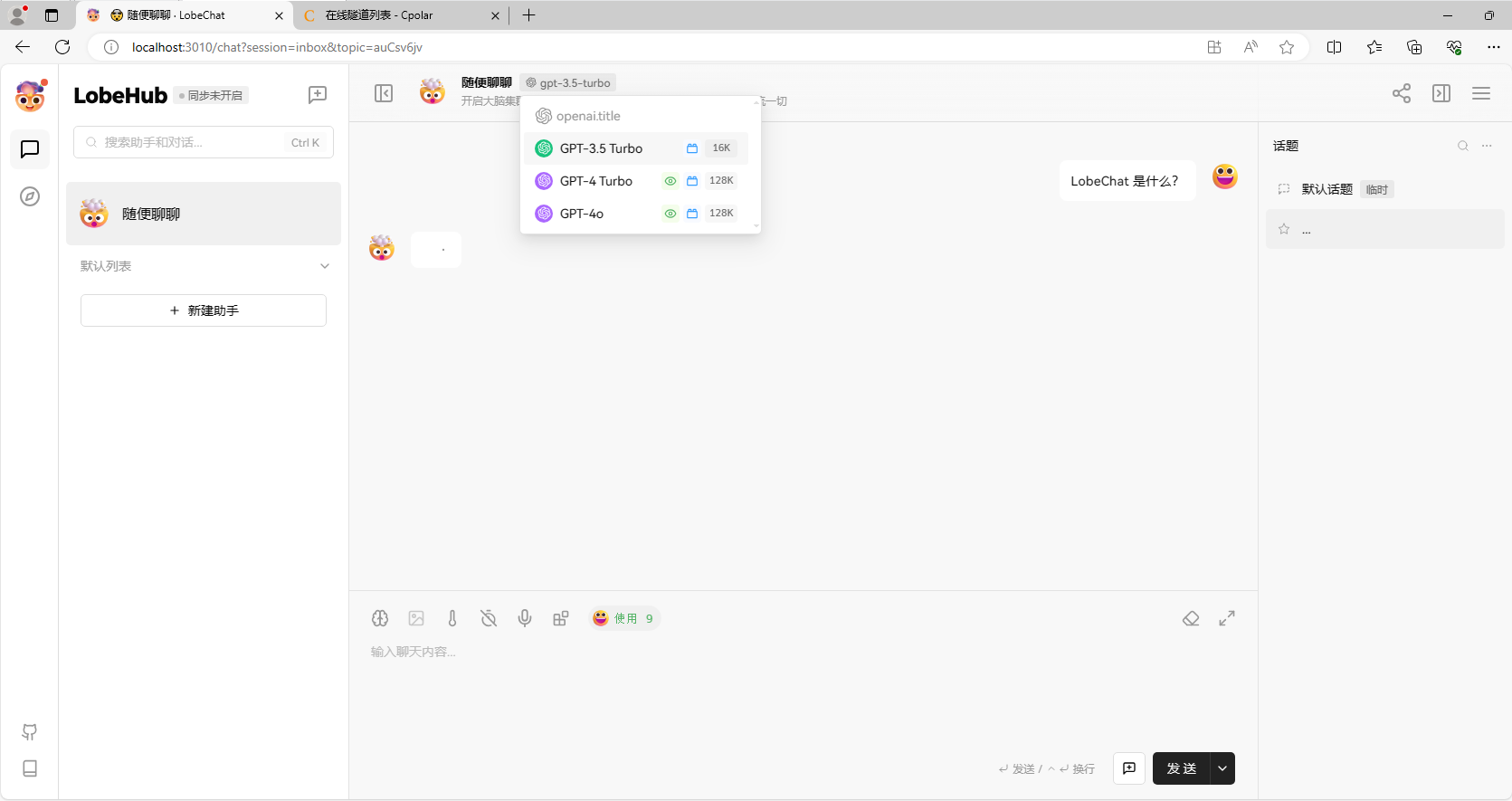Open token usage indicator '使用 9'
Viewport: 1512px width, 801px height.
(623, 618)
